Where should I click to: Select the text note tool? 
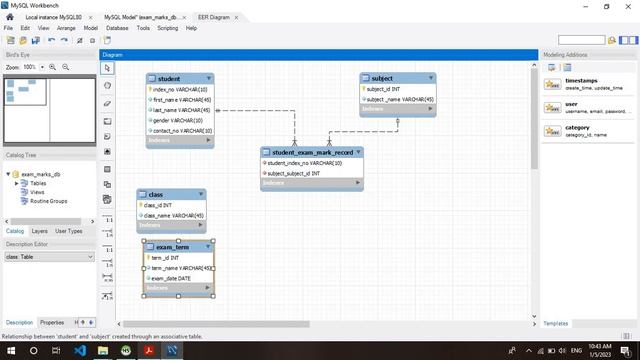coord(107,136)
